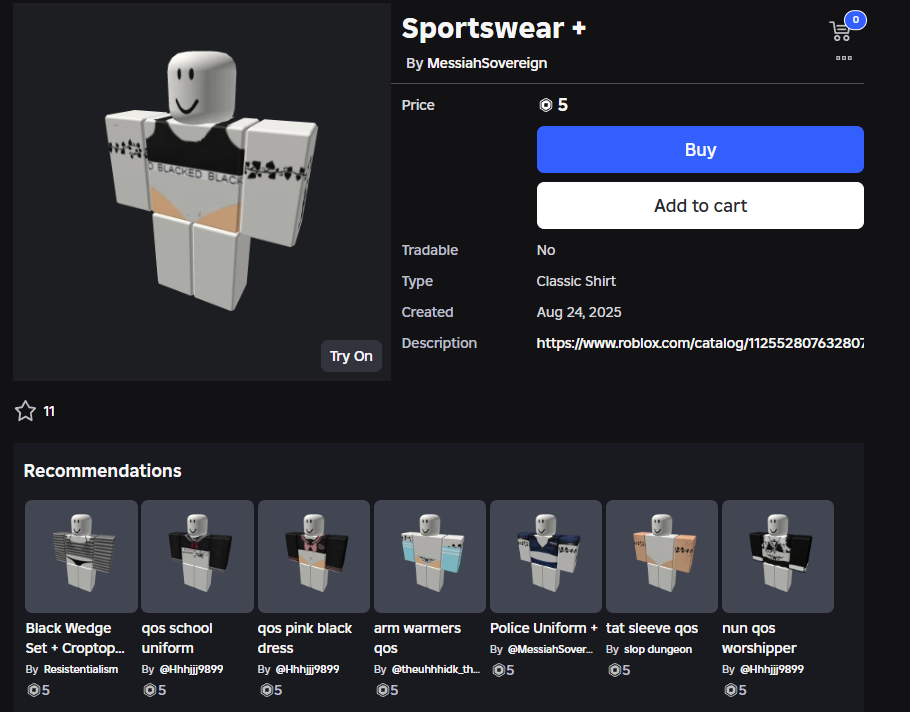Open arm warmers qos thumbnail
The image size is (910, 712).
tap(429, 556)
